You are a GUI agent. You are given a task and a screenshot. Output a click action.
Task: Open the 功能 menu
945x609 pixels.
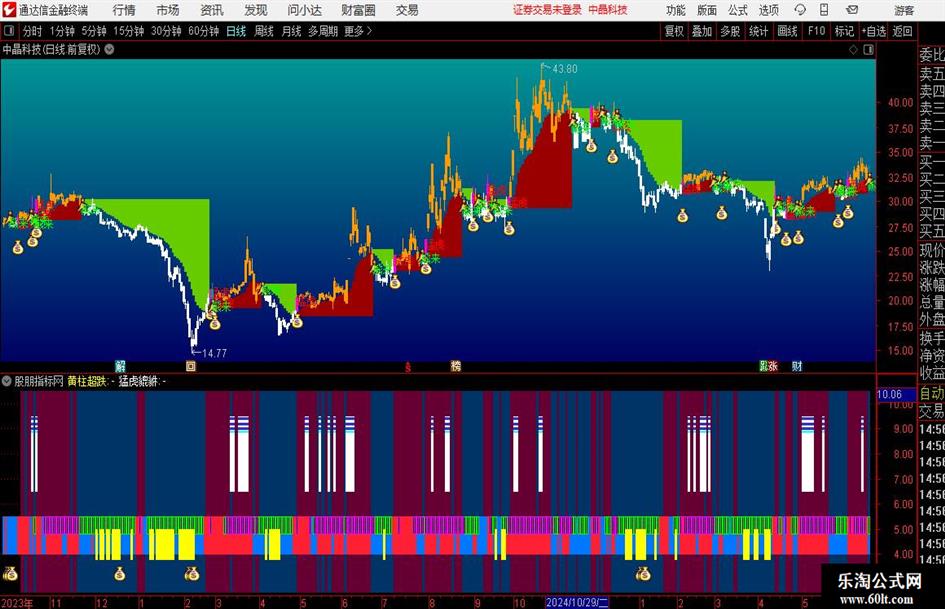click(676, 10)
